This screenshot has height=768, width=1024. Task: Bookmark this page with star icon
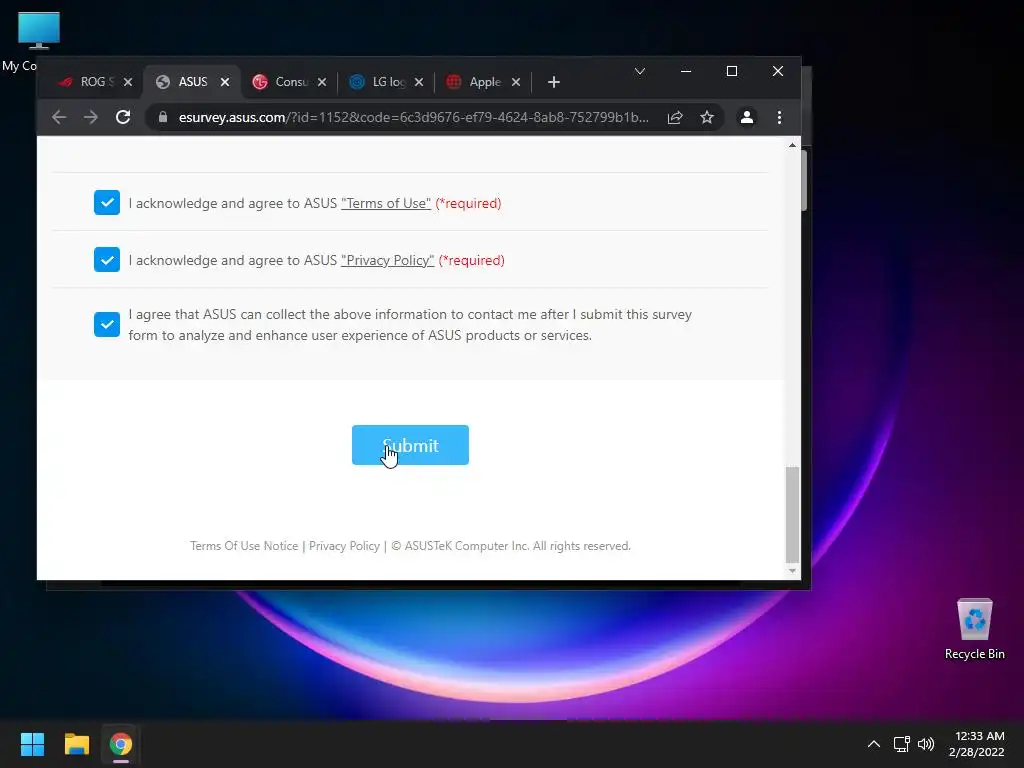707,117
